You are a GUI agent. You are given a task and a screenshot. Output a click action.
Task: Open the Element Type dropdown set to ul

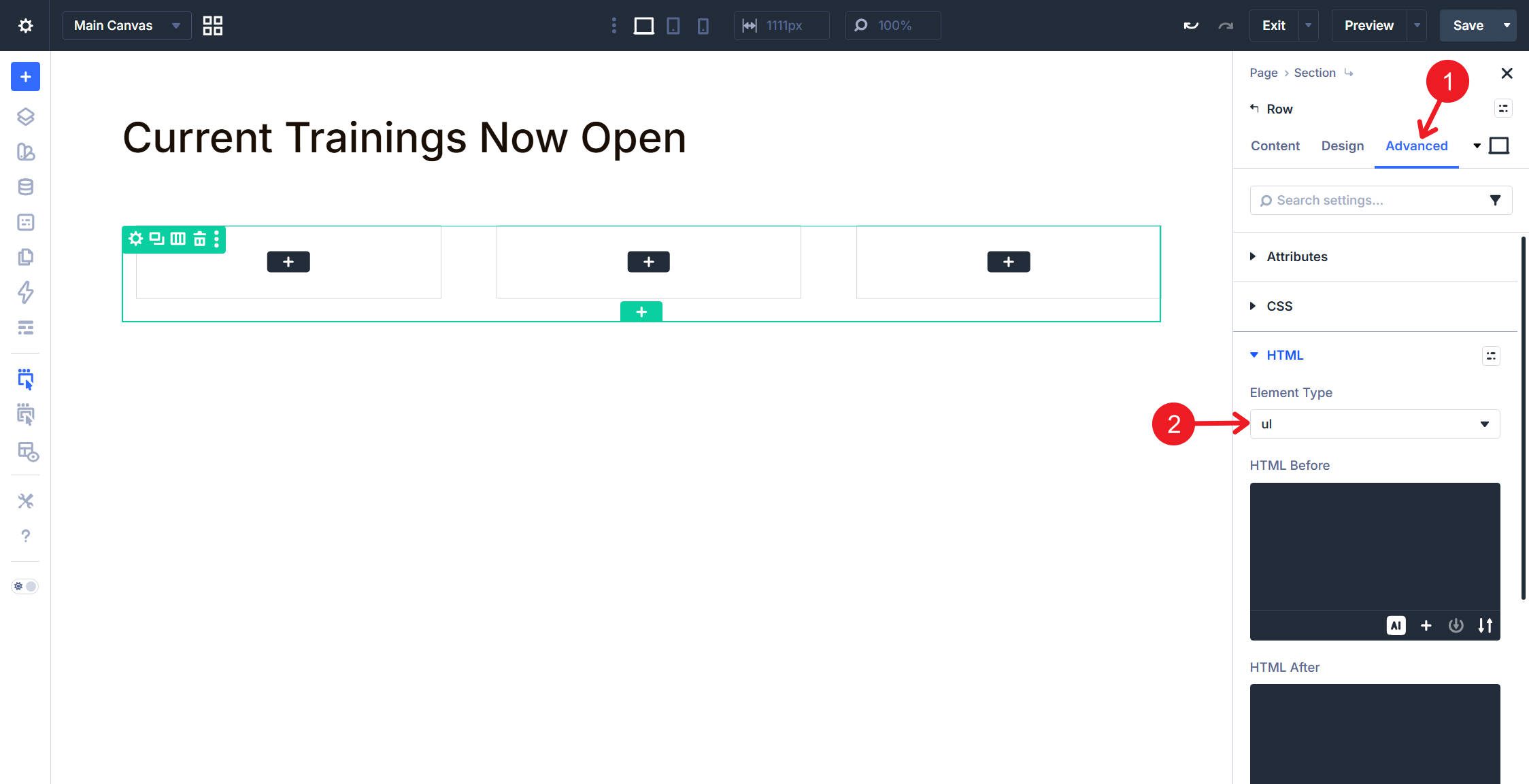click(1374, 424)
